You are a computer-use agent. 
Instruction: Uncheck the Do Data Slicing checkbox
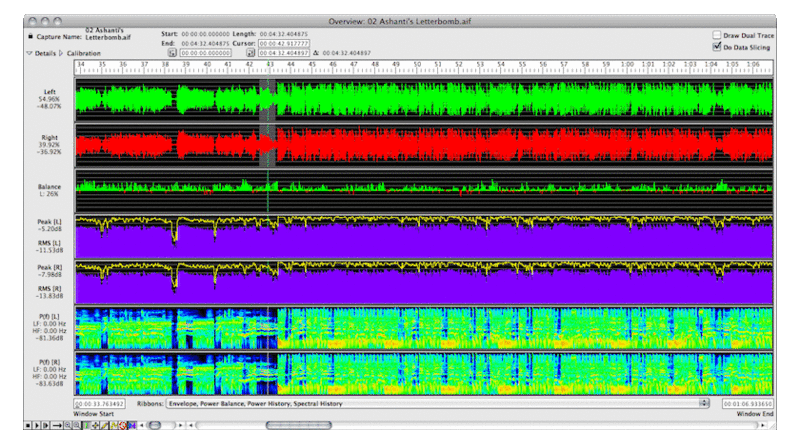click(717, 46)
